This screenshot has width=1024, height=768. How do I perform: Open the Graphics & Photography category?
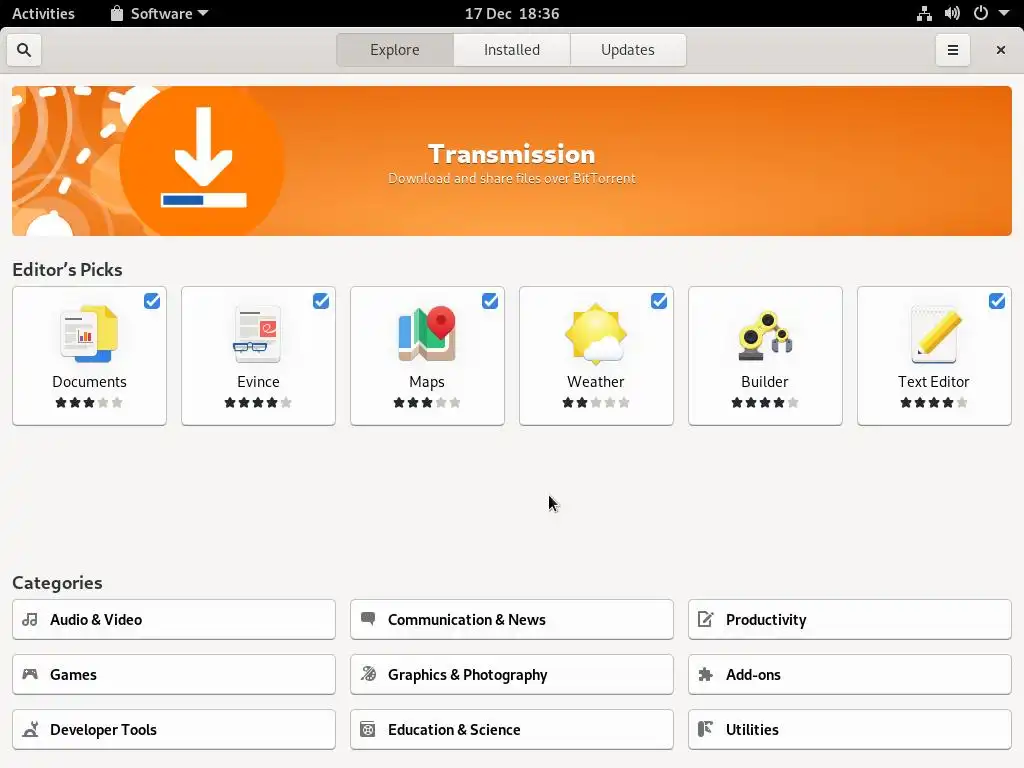[x=511, y=674]
